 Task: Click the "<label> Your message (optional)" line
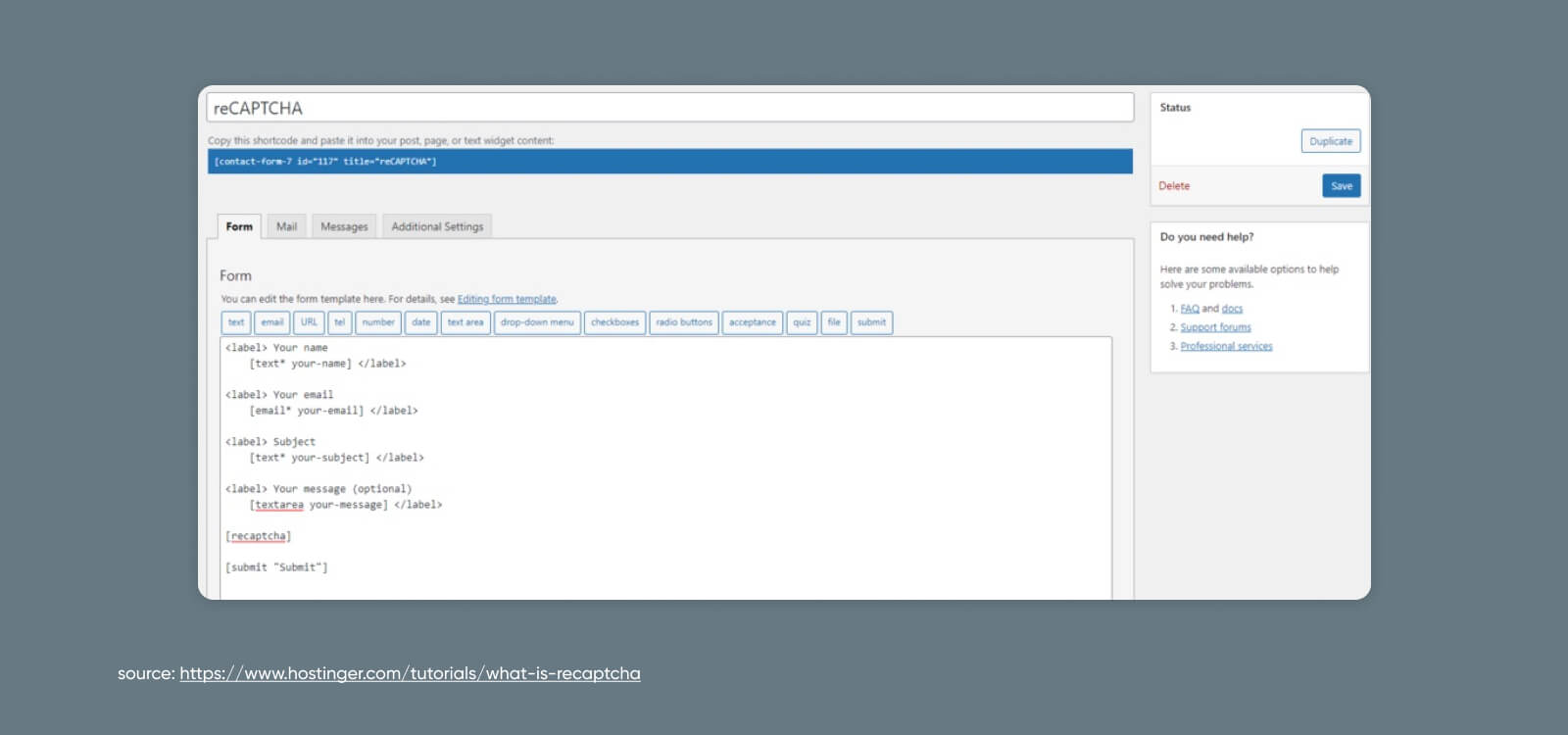click(x=318, y=489)
